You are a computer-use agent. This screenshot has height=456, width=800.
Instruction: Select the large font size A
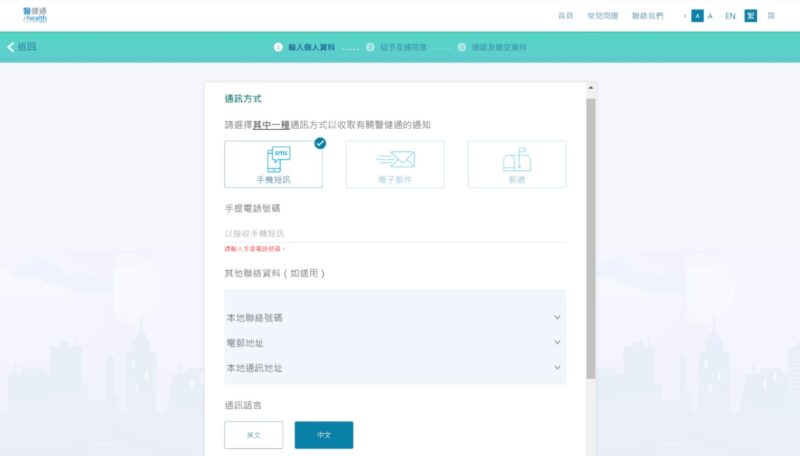point(710,16)
